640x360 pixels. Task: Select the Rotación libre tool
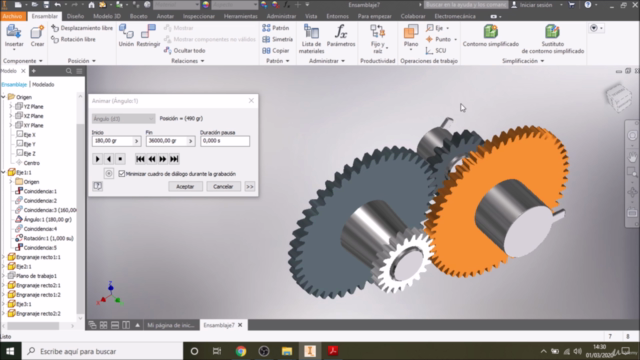coord(73,40)
